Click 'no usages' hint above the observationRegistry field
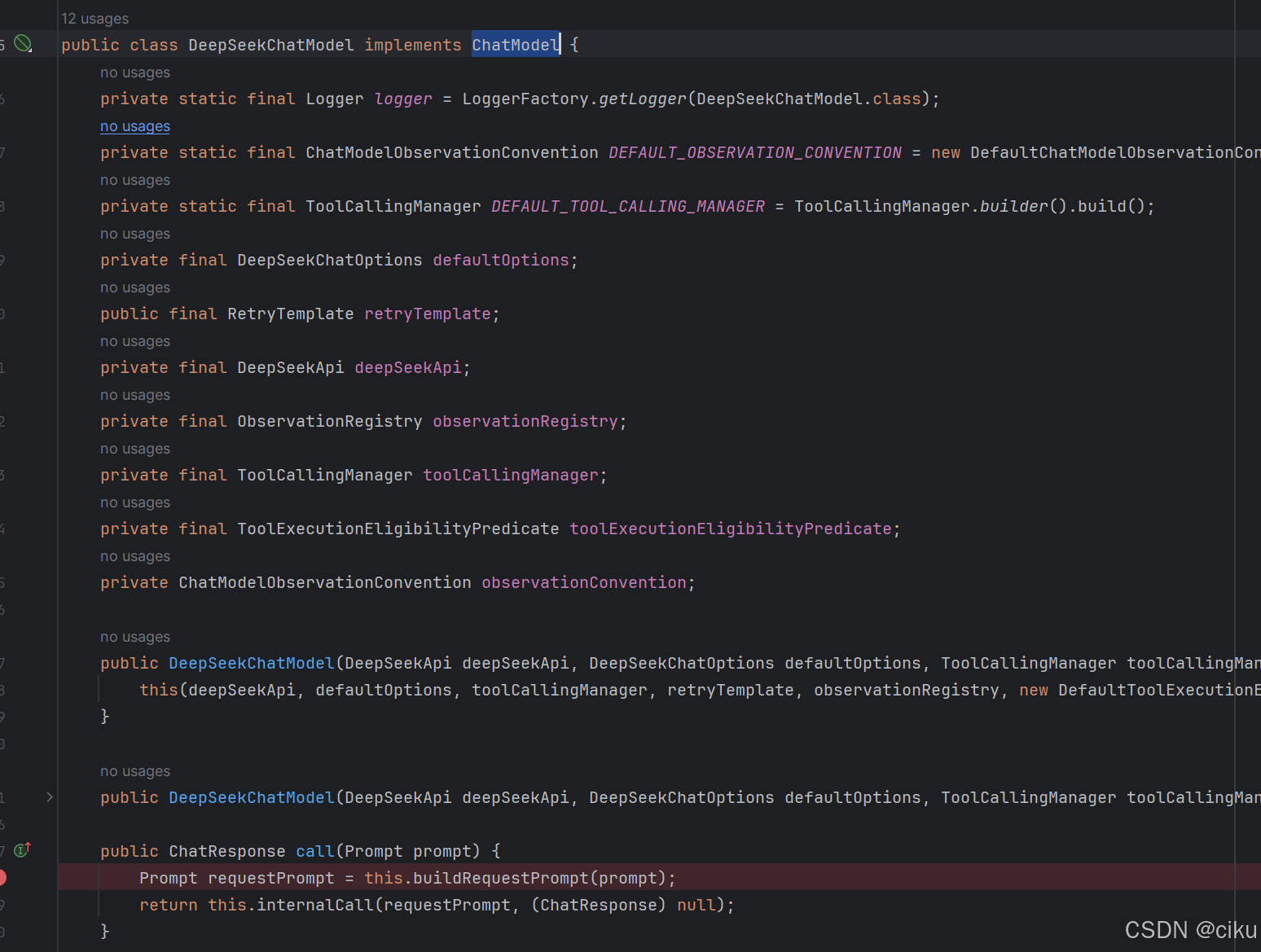 135,395
